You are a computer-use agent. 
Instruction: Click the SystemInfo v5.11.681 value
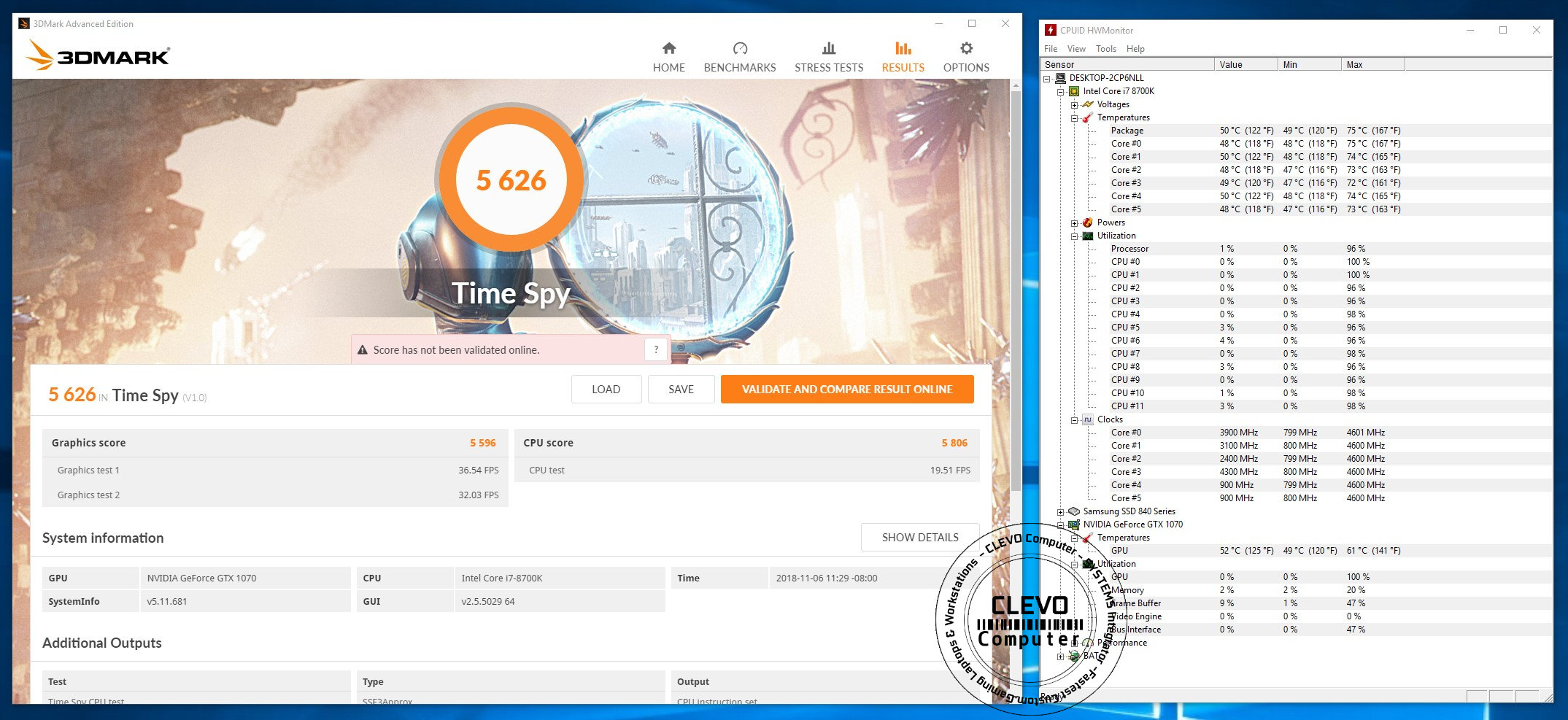point(167,602)
